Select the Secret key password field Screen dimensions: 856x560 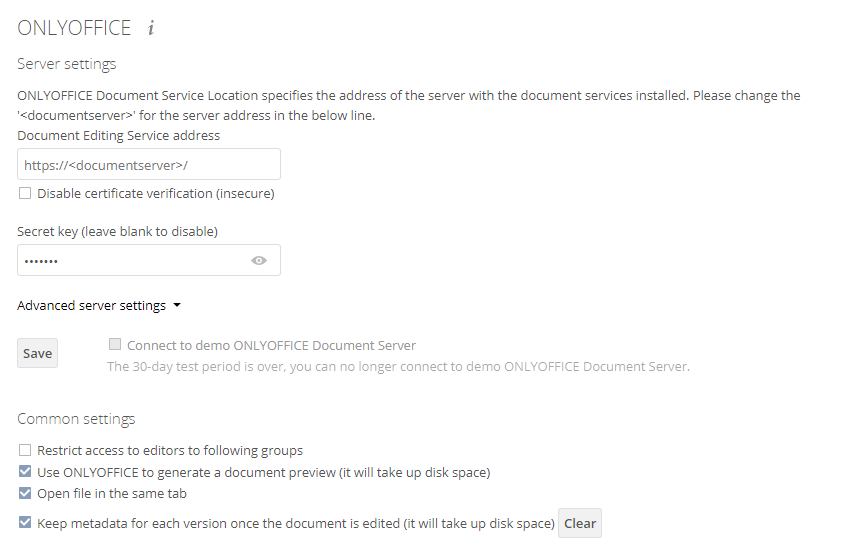click(x=149, y=260)
